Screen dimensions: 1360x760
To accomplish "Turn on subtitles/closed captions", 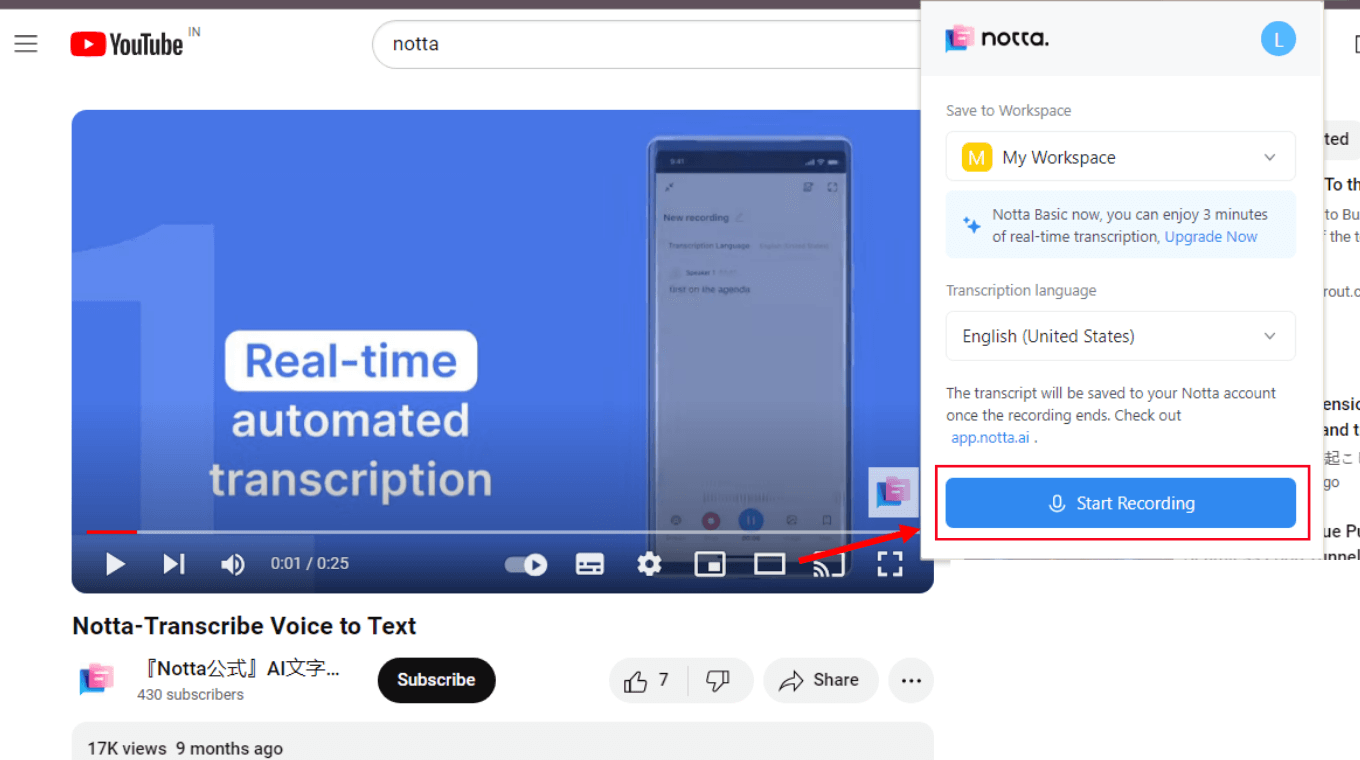I will coord(590,565).
